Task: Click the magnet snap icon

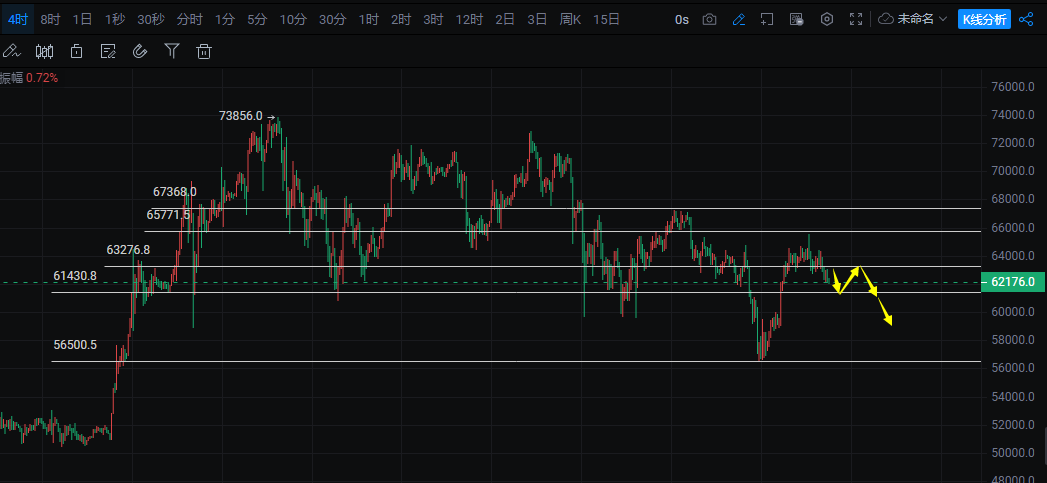Action: [140, 51]
